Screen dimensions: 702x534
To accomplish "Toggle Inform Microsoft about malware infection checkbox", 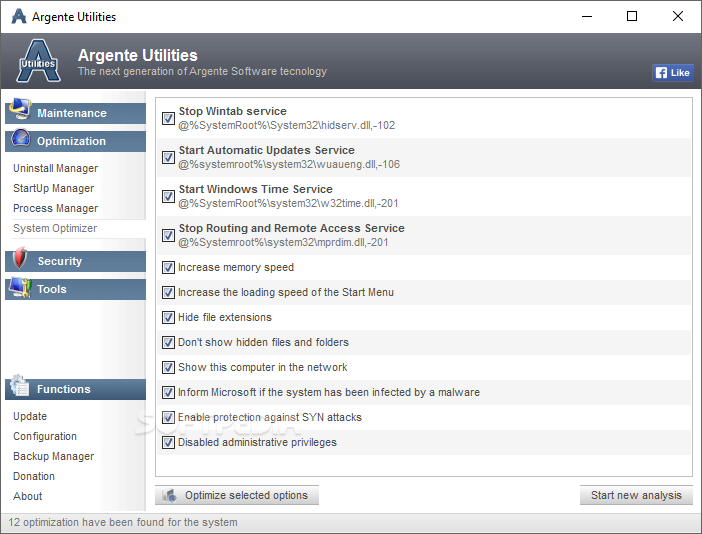I will tap(168, 393).
